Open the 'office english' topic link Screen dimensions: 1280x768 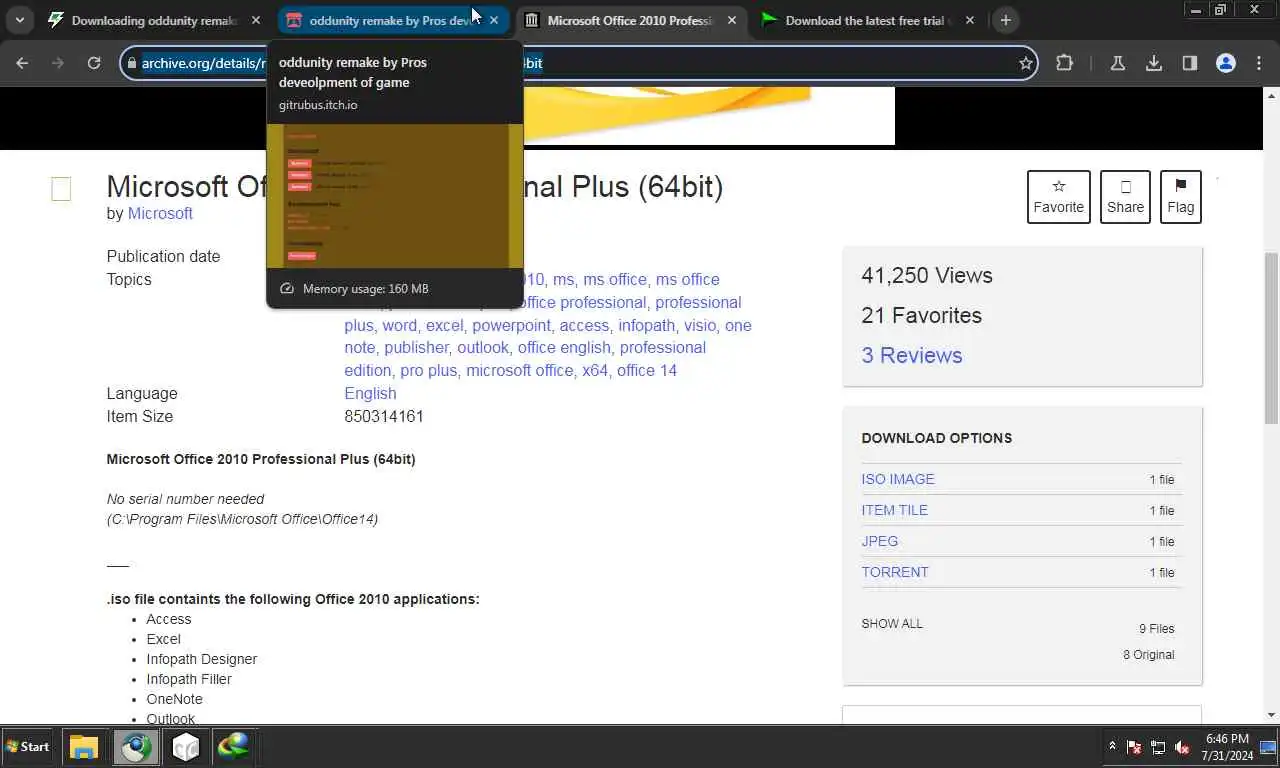(x=564, y=347)
